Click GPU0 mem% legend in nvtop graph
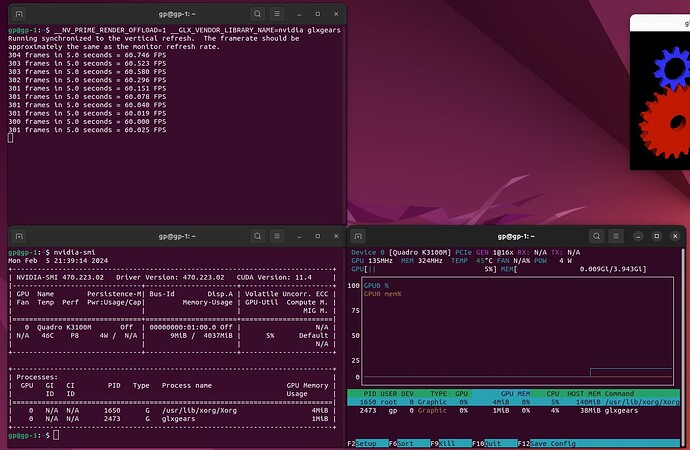The height and width of the screenshot is (450, 690). pyautogui.click(x=382, y=294)
